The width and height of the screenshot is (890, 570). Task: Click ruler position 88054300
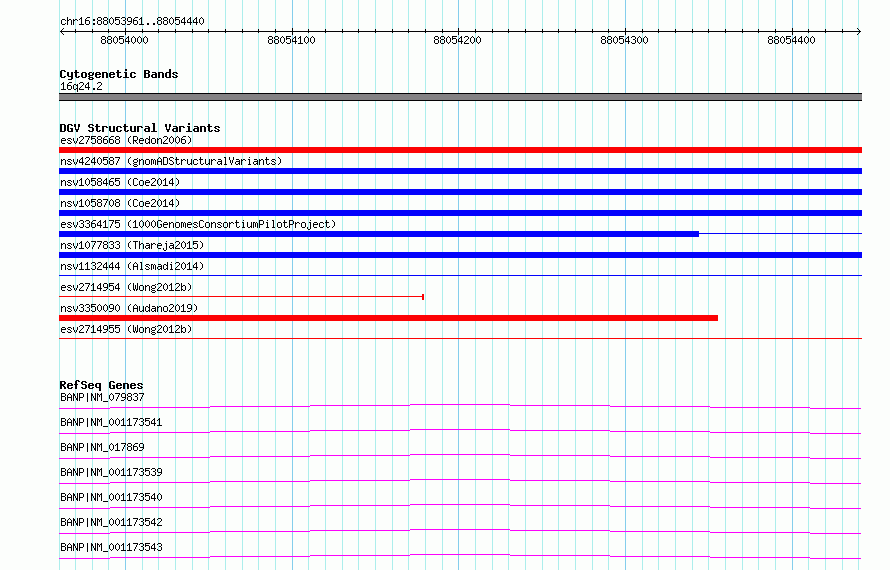(624, 40)
